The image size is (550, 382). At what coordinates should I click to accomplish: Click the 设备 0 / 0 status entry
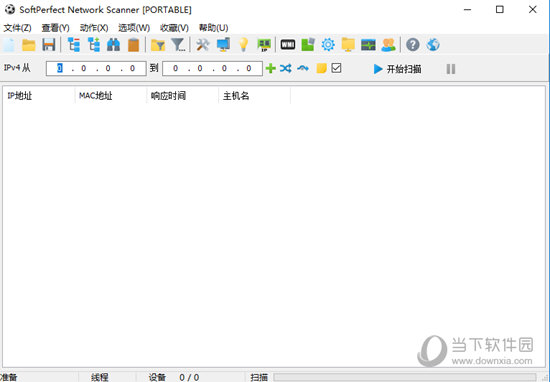pyautogui.click(x=174, y=377)
